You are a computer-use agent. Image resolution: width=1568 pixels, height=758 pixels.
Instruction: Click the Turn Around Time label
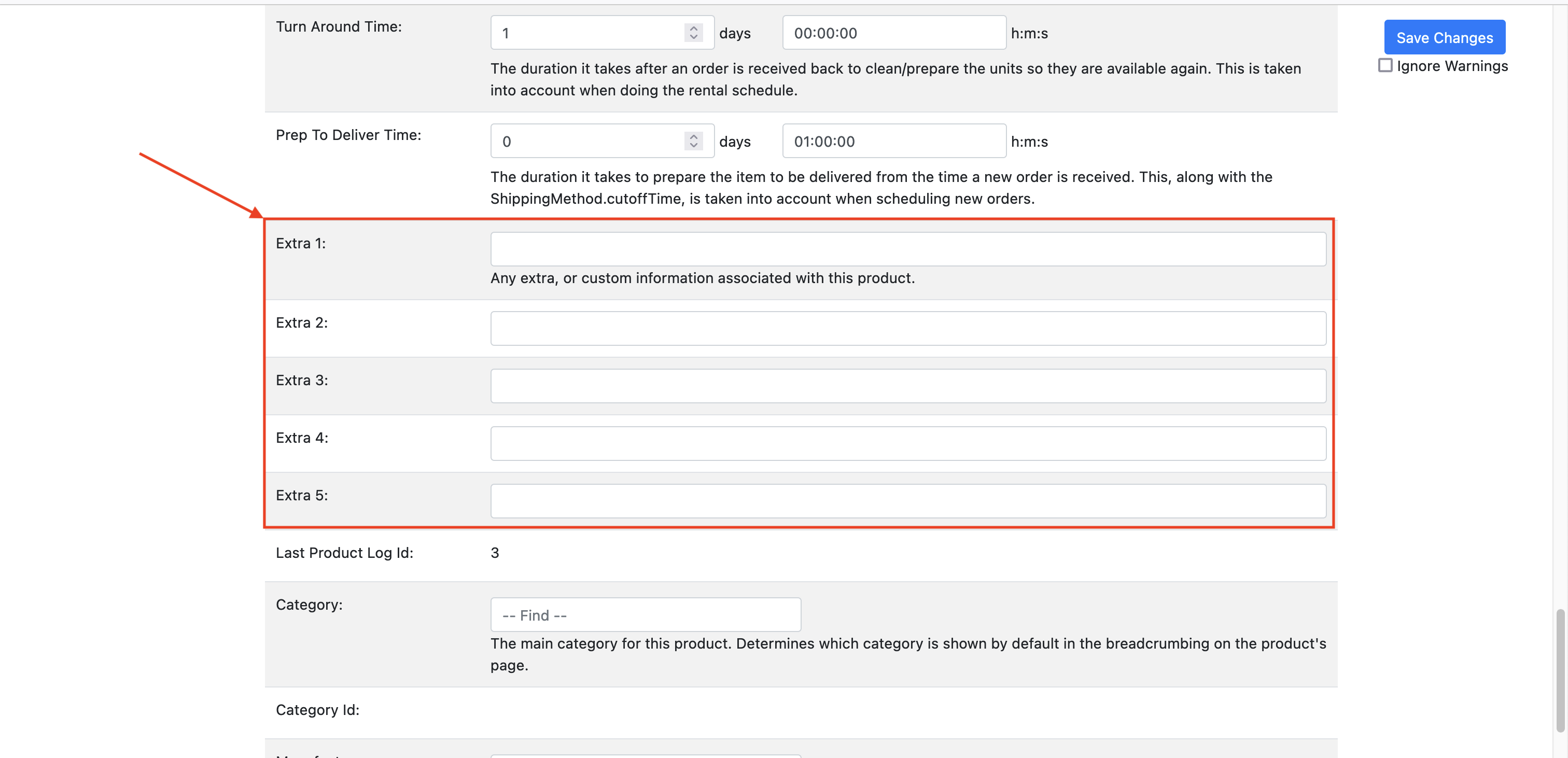[339, 27]
